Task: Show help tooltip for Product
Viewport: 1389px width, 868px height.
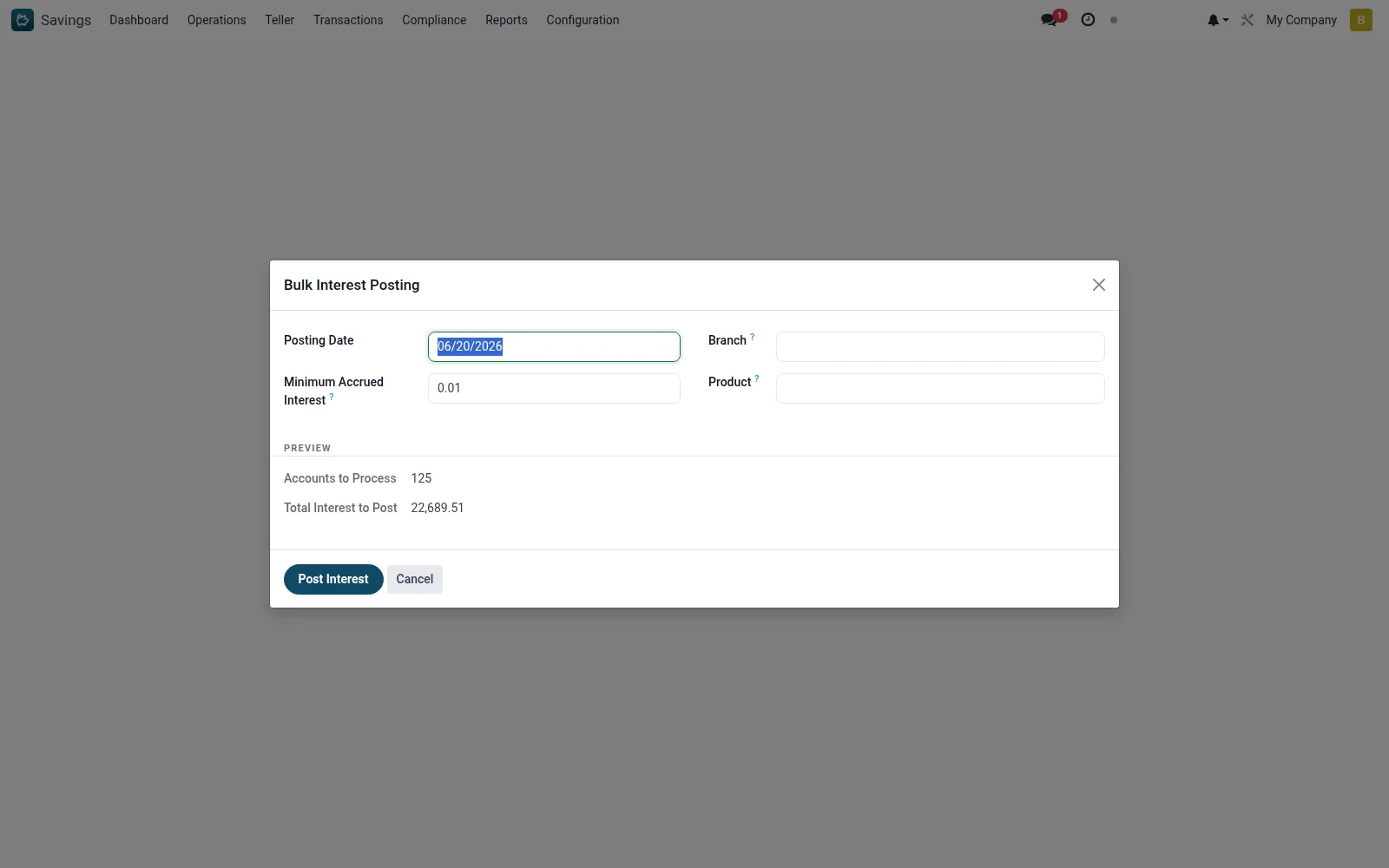Action: pyautogui.click(x=757, y=378)
